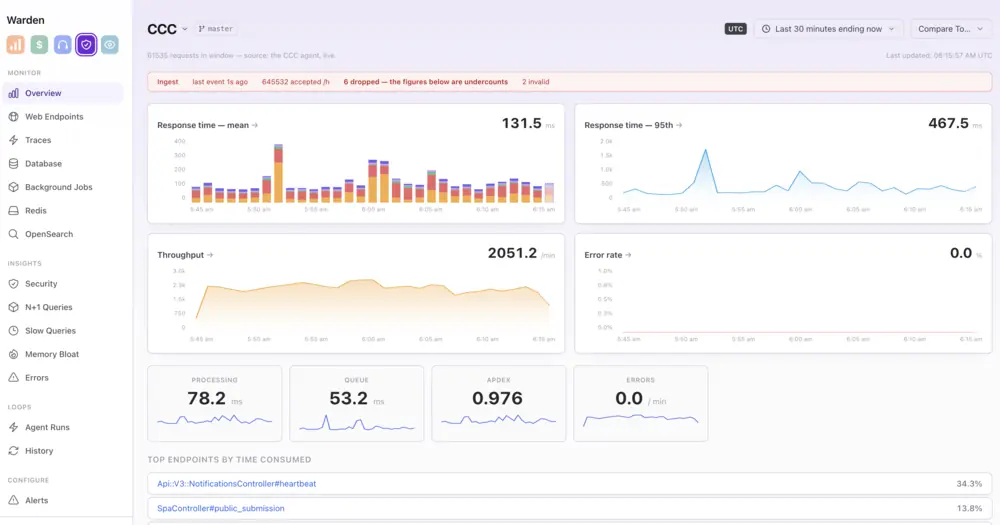This screenshot has width=1000, height=525.
Task: Click the refresh icon beside History
Action: [13, 451]
